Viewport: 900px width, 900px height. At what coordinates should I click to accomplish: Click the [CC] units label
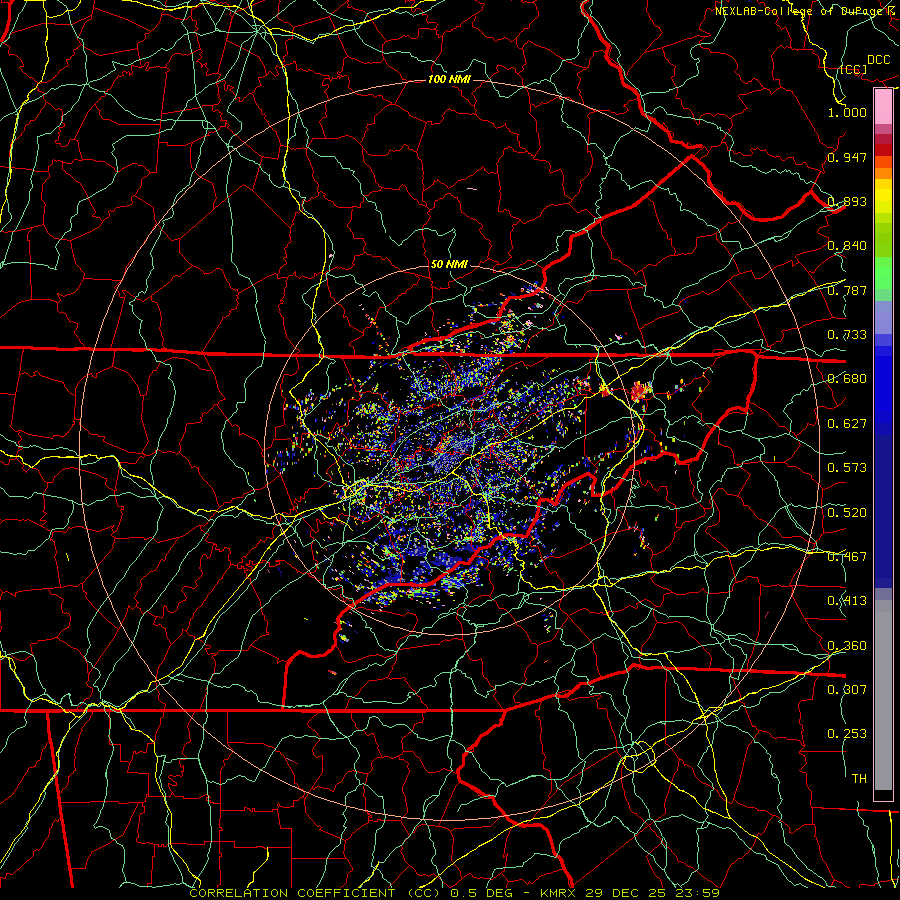pos(854,69)
